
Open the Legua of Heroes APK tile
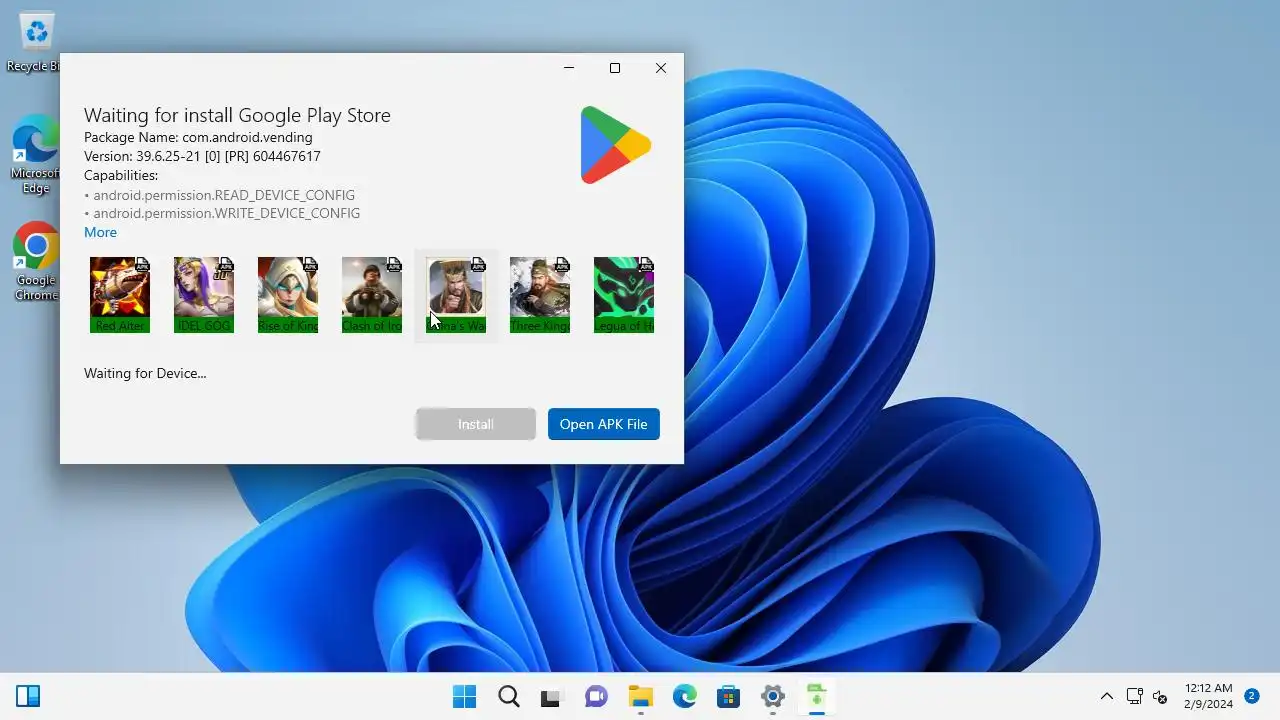coord(624,295)
